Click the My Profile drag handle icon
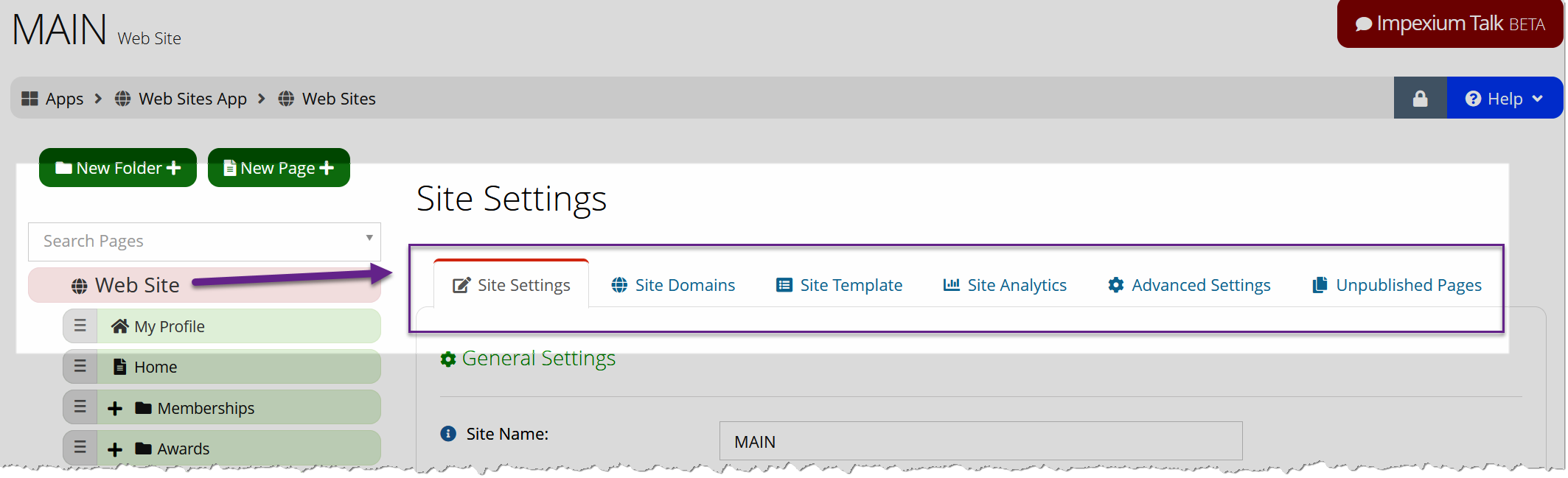The height and width of the screenshot is (478, 1568). coord(80,326)
